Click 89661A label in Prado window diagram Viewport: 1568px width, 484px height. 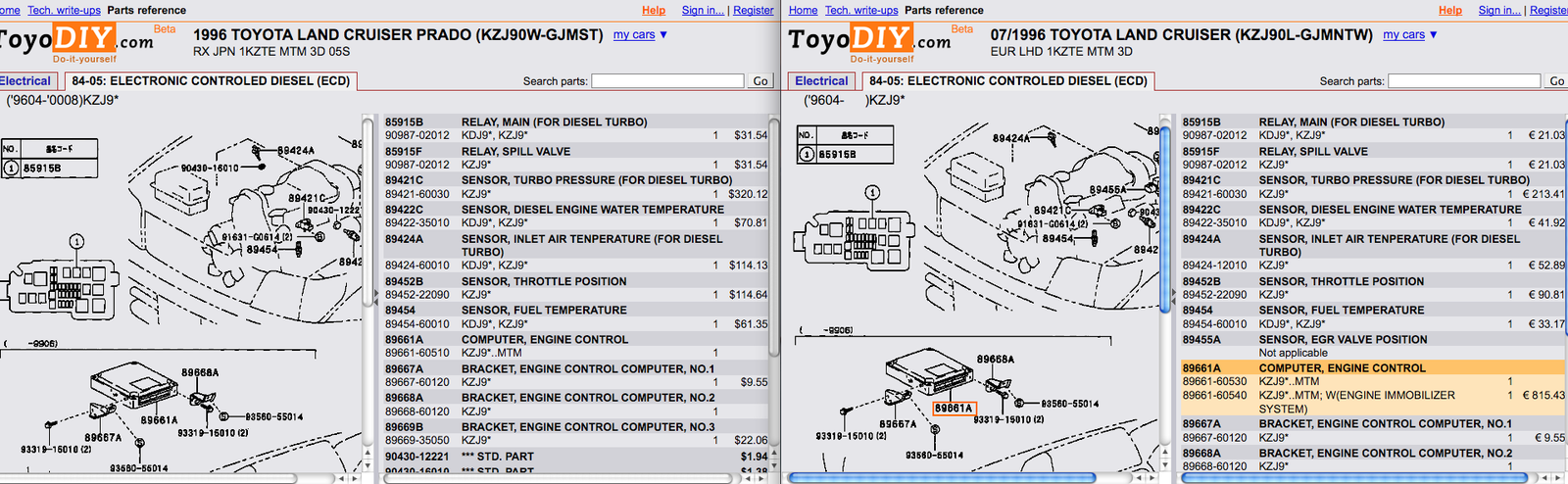[x=159, y=420]
